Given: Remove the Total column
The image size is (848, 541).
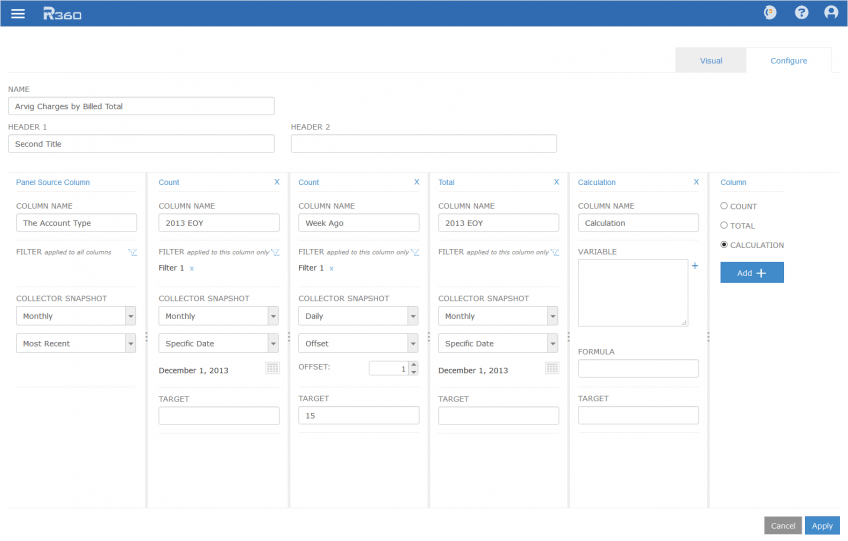Looking at the screenshot, I should (x=556, y=182).
